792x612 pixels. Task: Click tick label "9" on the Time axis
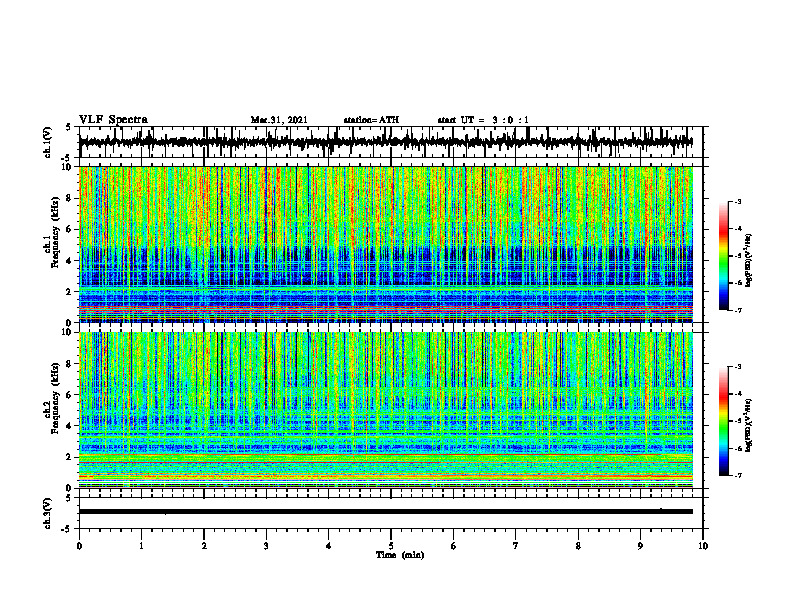[640, 546]
